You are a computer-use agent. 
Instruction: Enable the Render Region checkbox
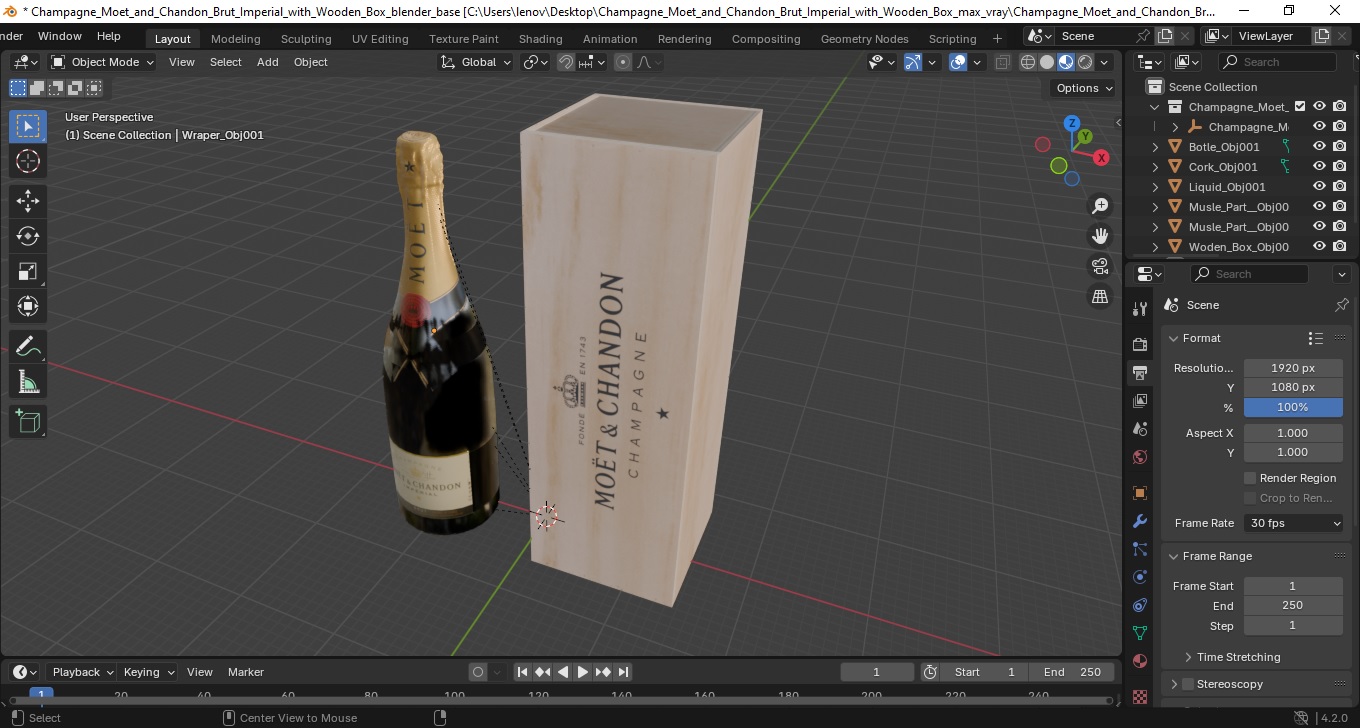[1250, 478]
